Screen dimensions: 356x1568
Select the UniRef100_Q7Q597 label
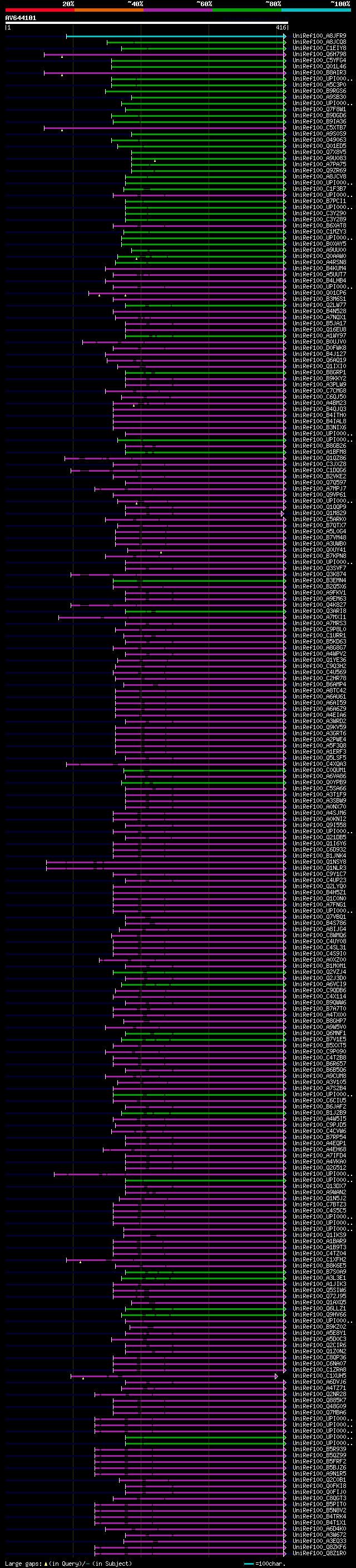(x=319, y=483)
